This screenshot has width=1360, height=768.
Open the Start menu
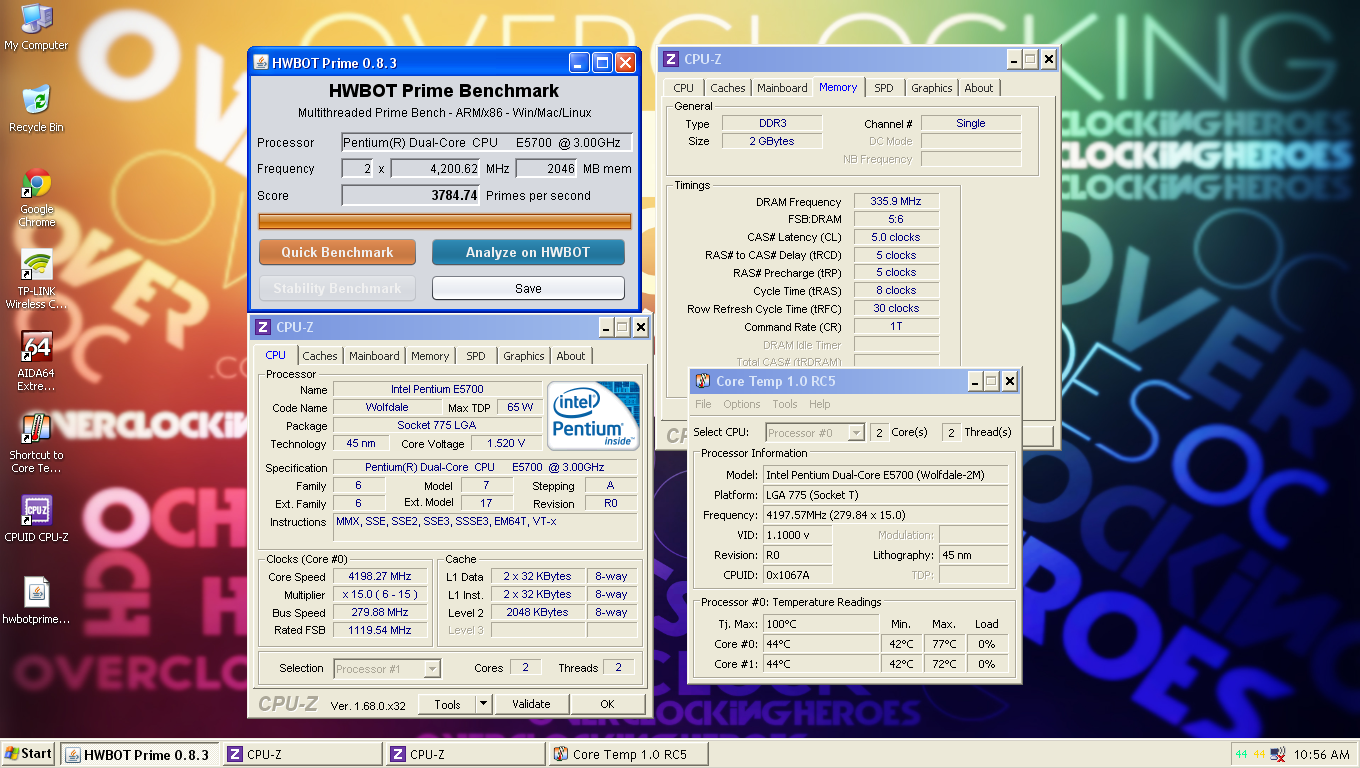pos(28,754)
